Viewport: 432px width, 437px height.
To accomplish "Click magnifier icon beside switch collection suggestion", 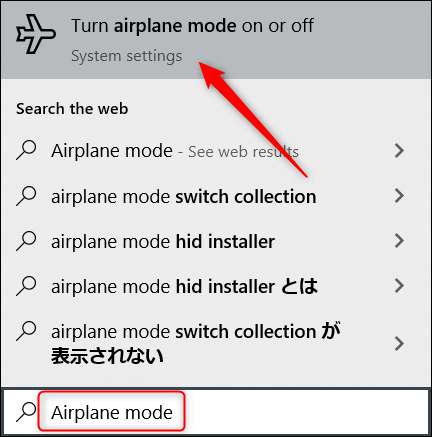I will pyautogui.click(x=26, y=196).
